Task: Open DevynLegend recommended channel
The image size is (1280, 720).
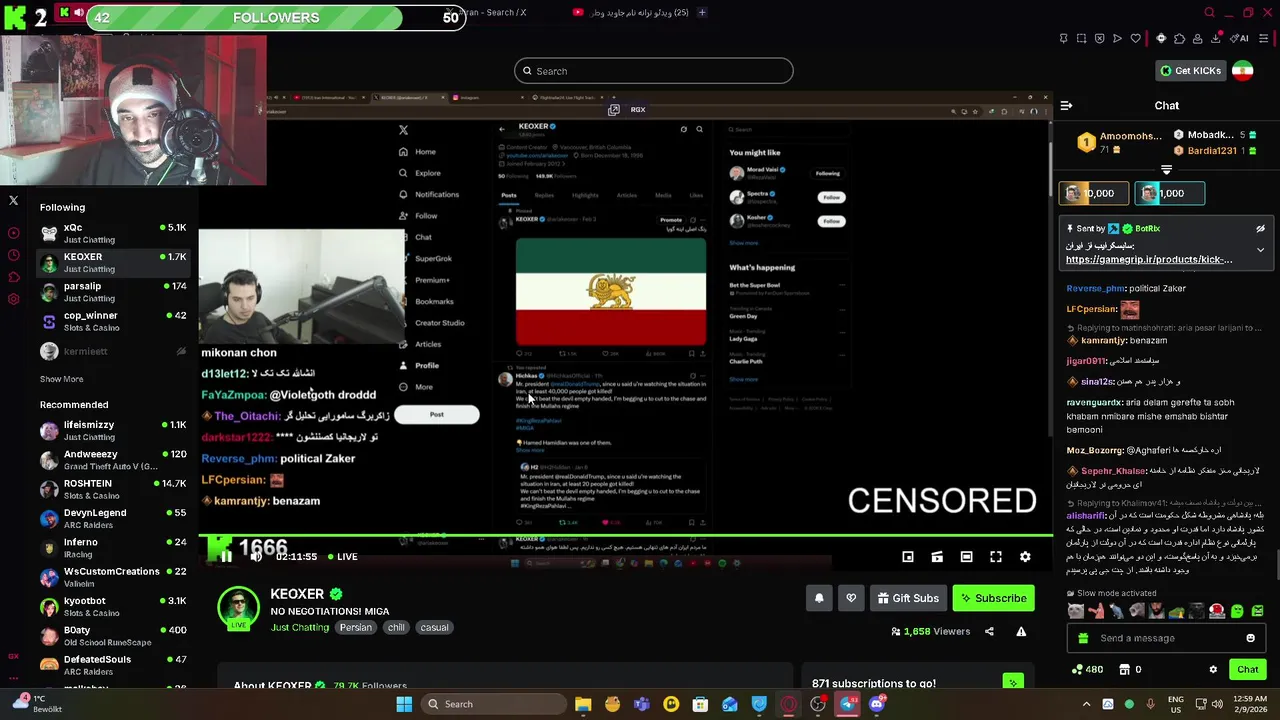Action: coord(113,518)
